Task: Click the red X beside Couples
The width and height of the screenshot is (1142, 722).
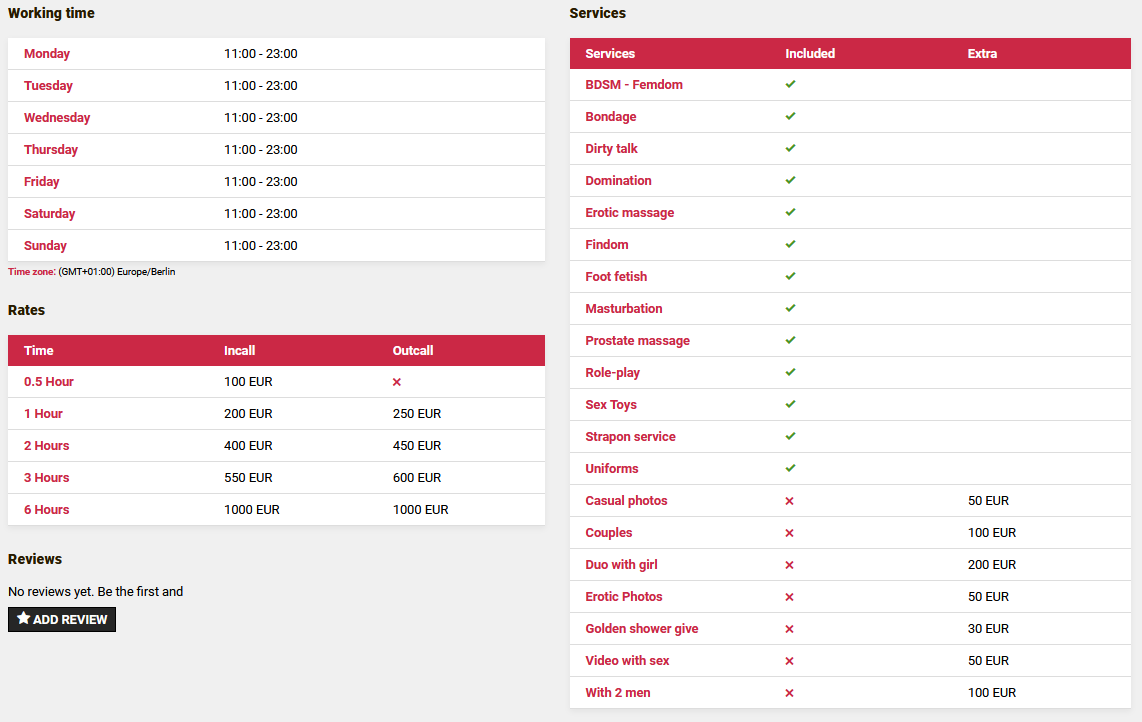Action: point(789,533)
